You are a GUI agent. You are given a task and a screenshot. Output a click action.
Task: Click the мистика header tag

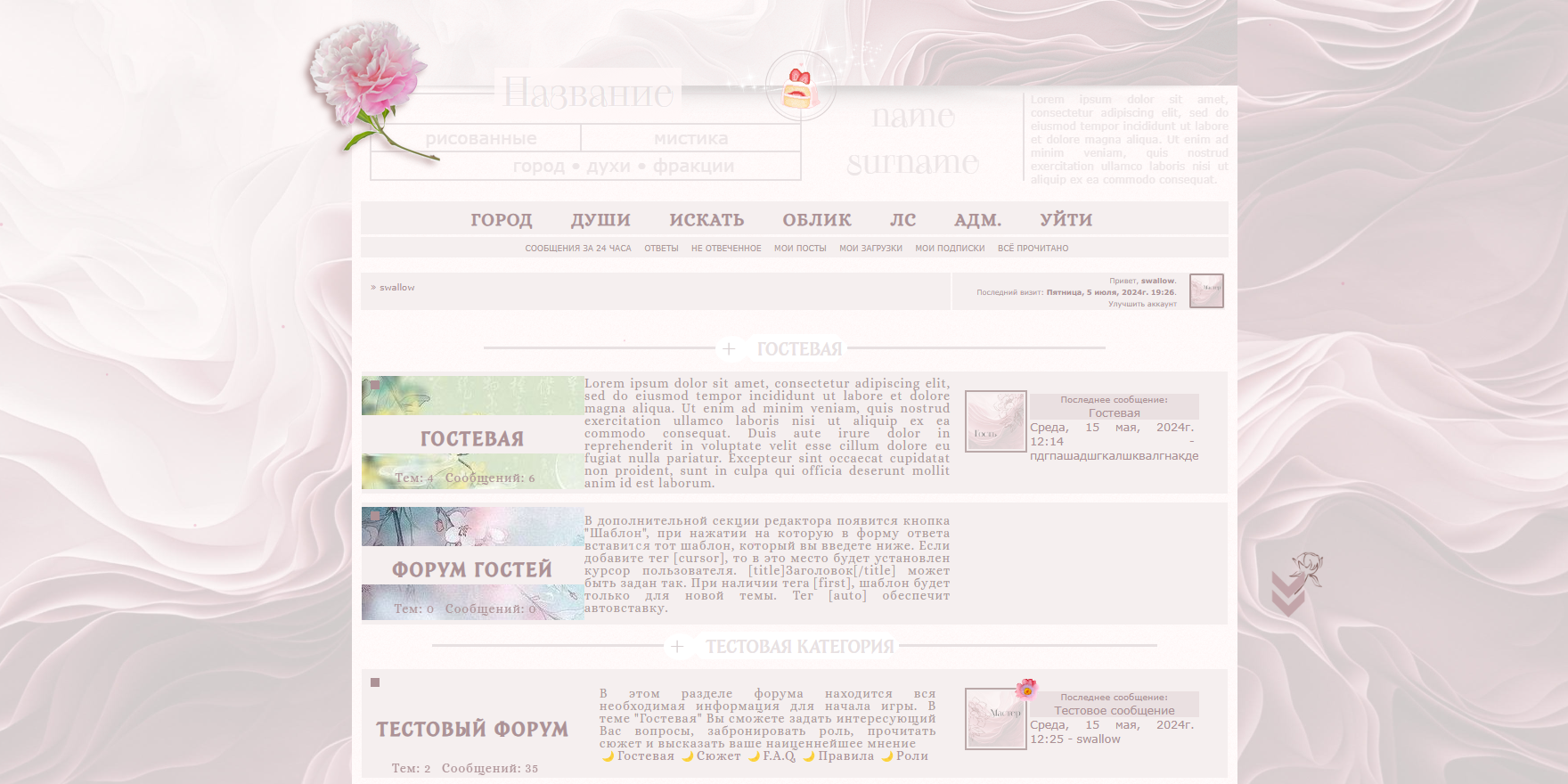pos(691,138)
